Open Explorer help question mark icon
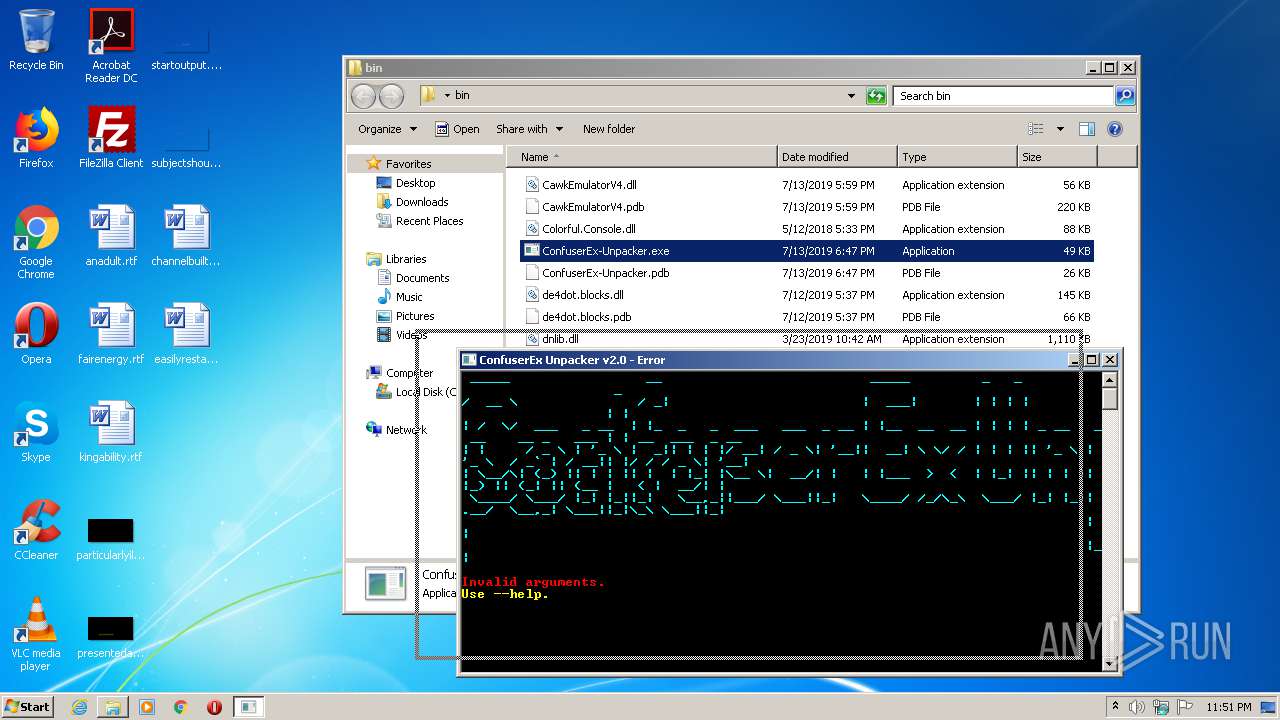Viewport: 1280px width, 720px height. (x=1115, y=129)
